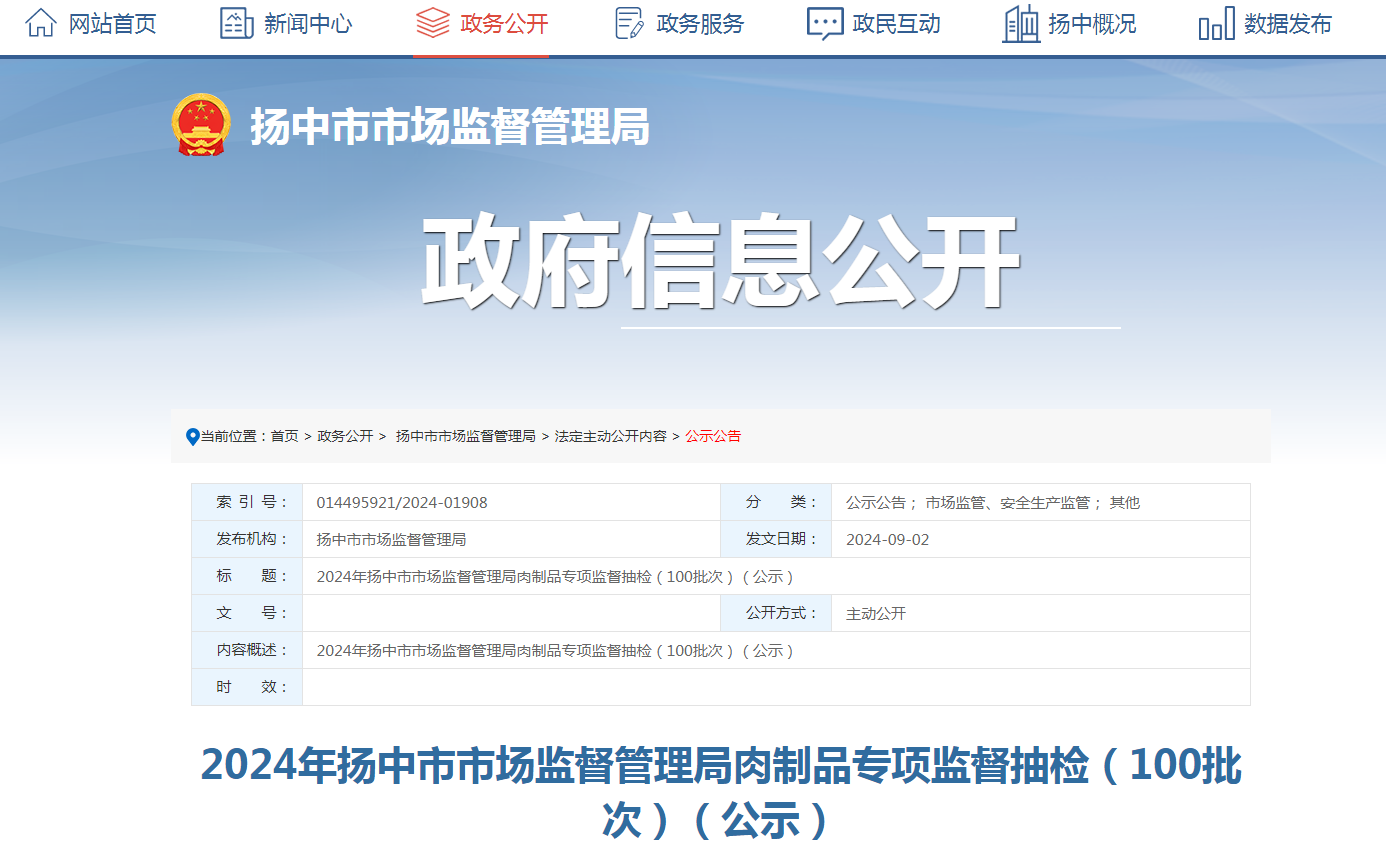The image size is (1386, 862).
Task: Click 扬中市市场监督管理局 in the breadcrumb
Action: 466,436
